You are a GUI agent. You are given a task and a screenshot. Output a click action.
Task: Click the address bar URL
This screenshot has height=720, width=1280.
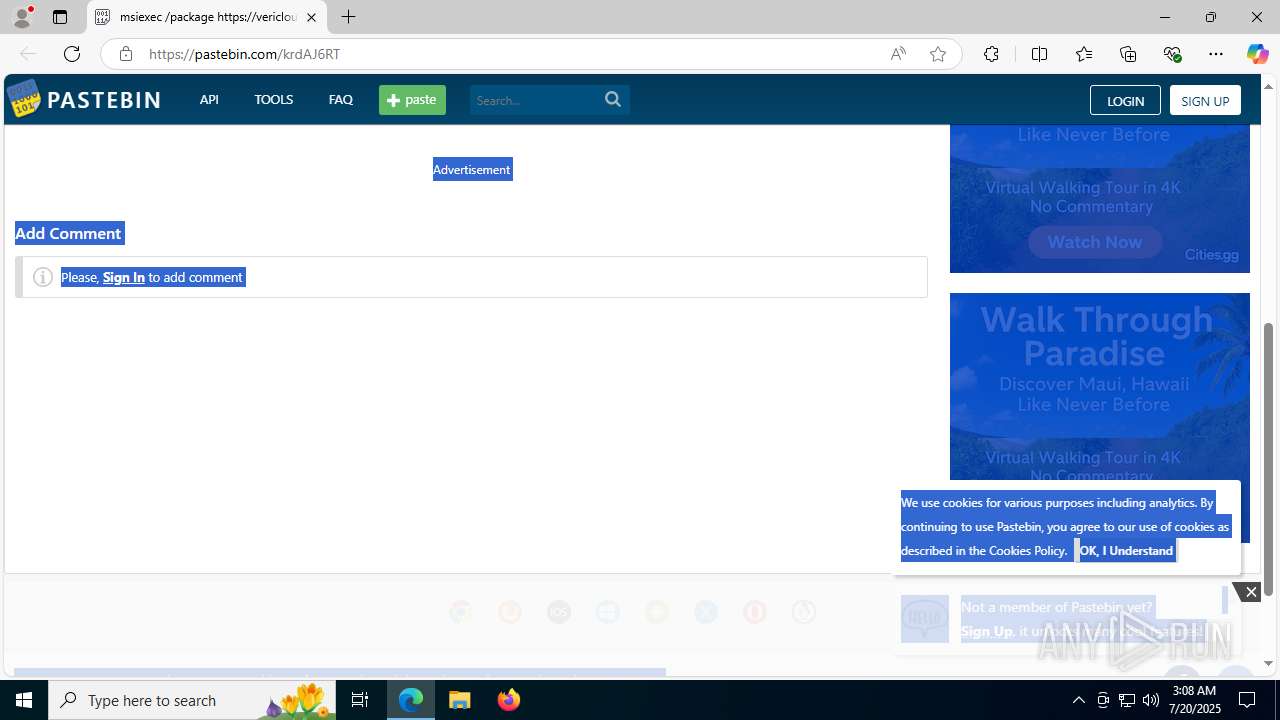pyautogui.click(x=244, y=54)
